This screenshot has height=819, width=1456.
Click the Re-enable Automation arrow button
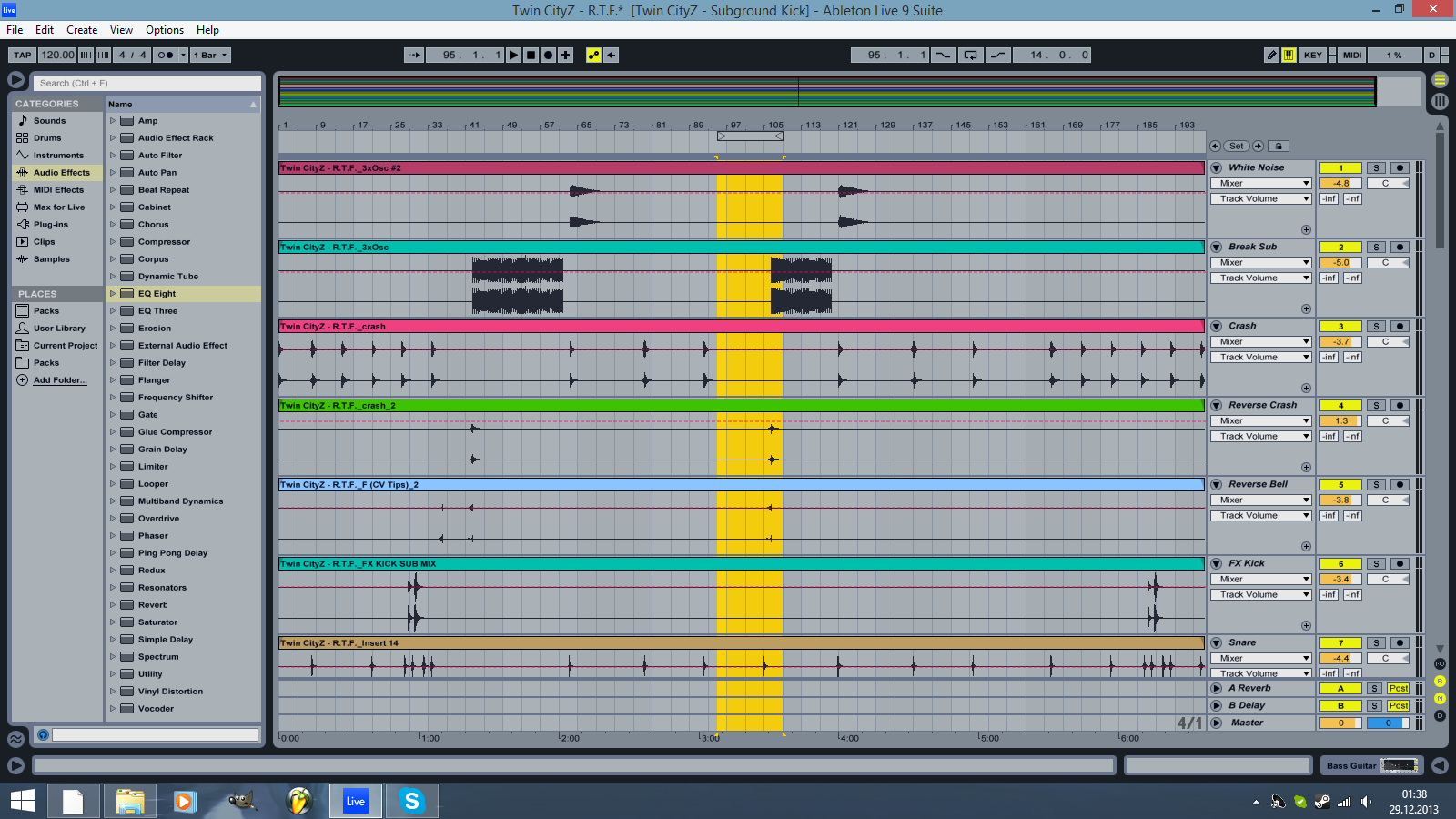pyautogui.click(x=612, y=55)
